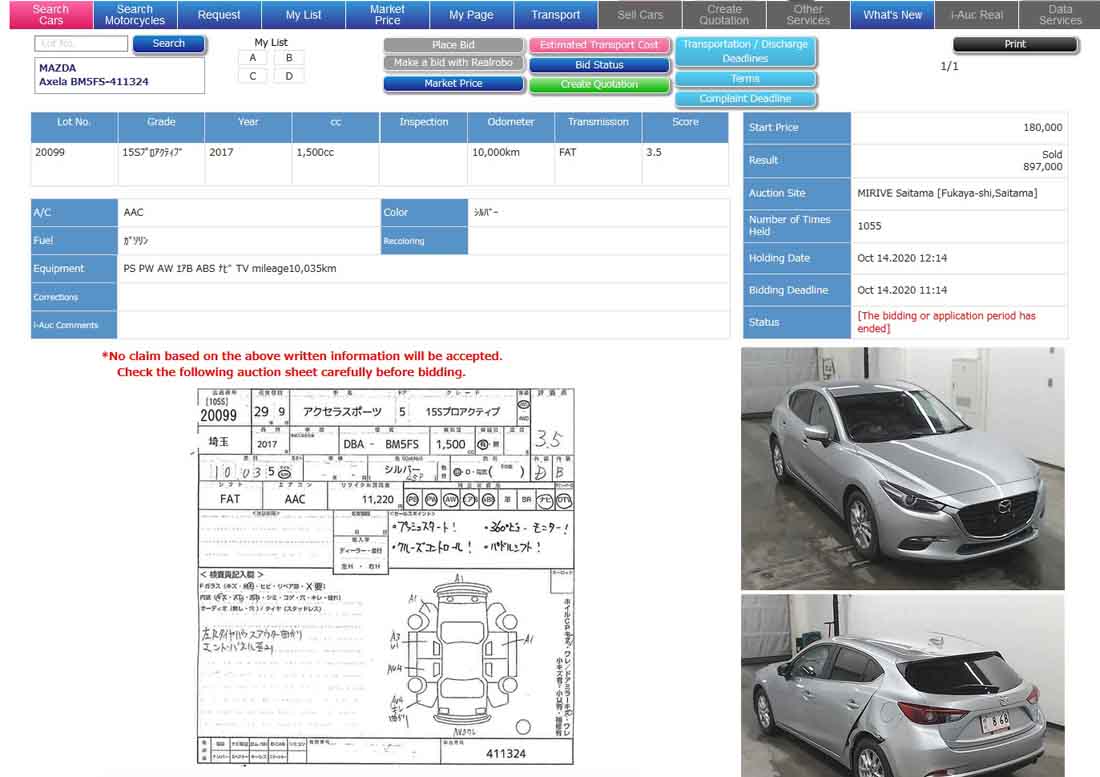
Task: Open the My List tab
Action: pyautogui.click(x=303, y=15)
